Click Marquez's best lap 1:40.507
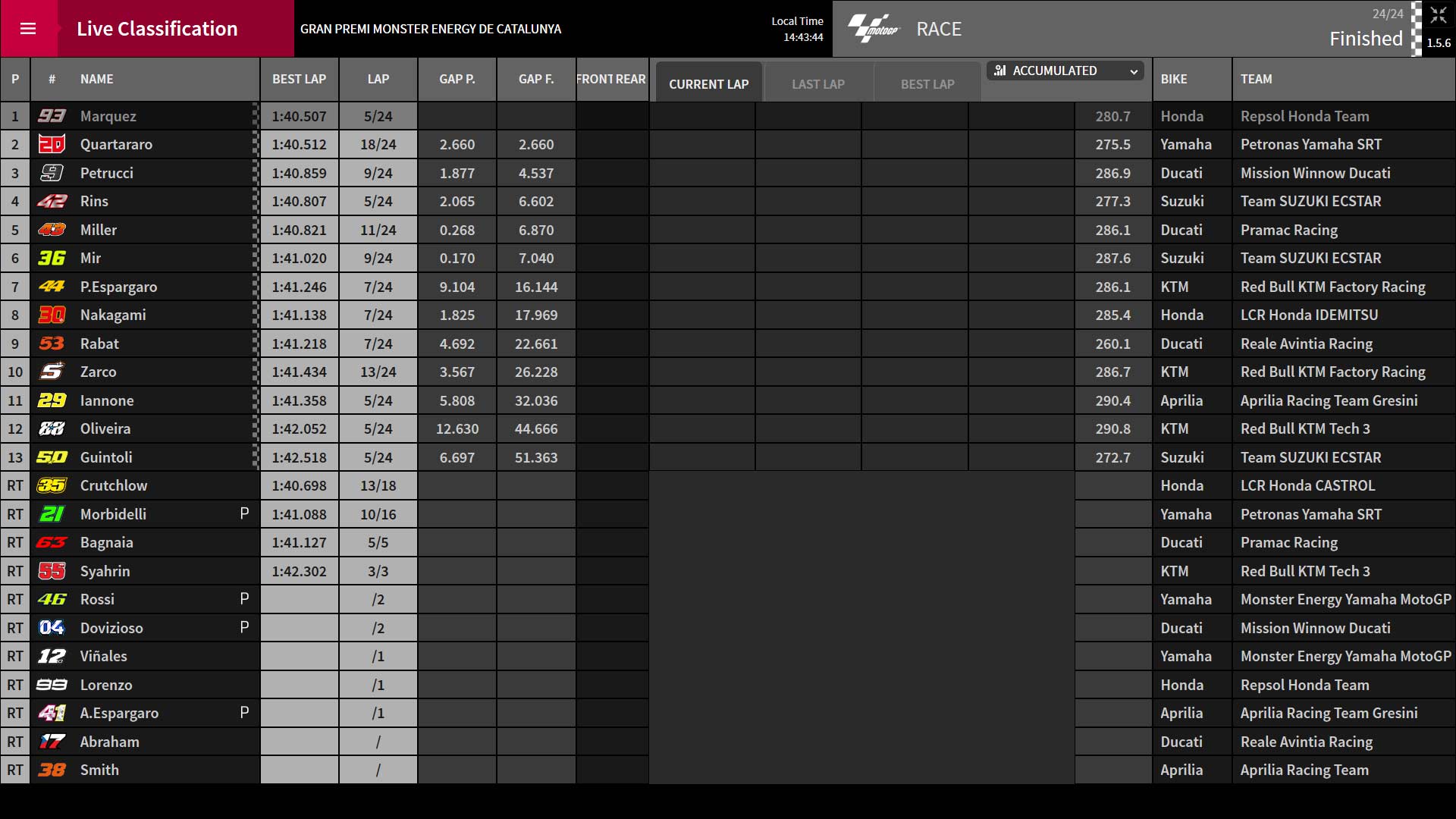 (299, 116)
